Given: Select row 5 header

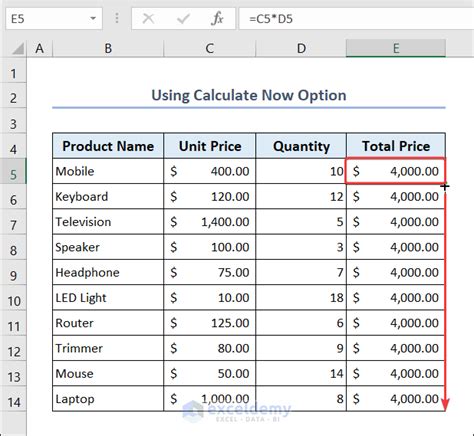Looking at the screenshot, I should tap(13, 175).
